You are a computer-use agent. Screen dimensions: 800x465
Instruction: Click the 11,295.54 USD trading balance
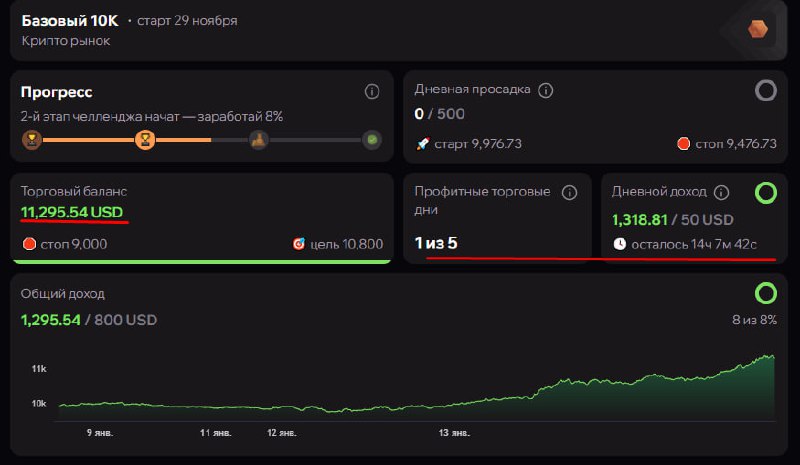tap(73, 212)
